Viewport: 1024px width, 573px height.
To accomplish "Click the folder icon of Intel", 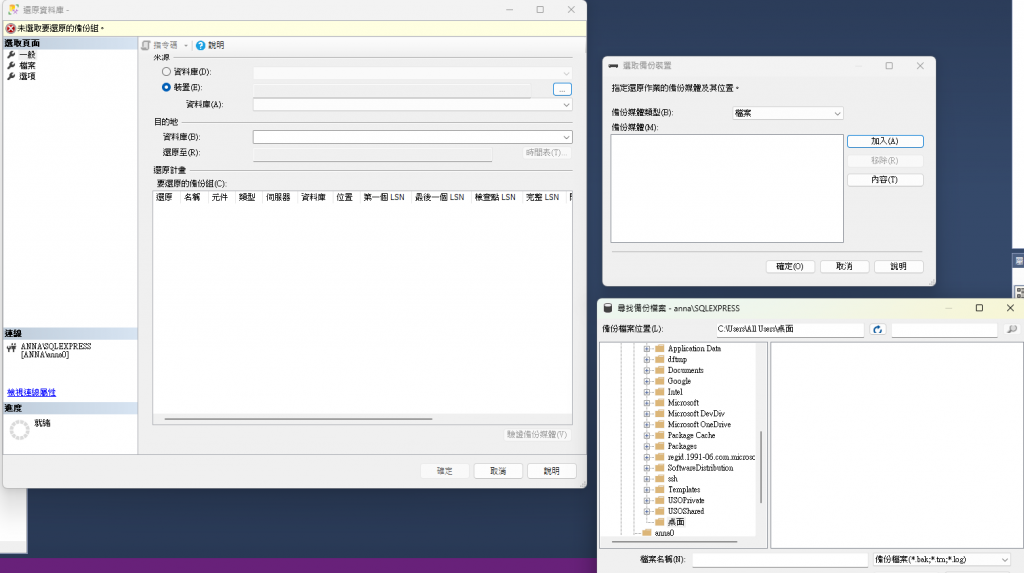I will (660, 392).
